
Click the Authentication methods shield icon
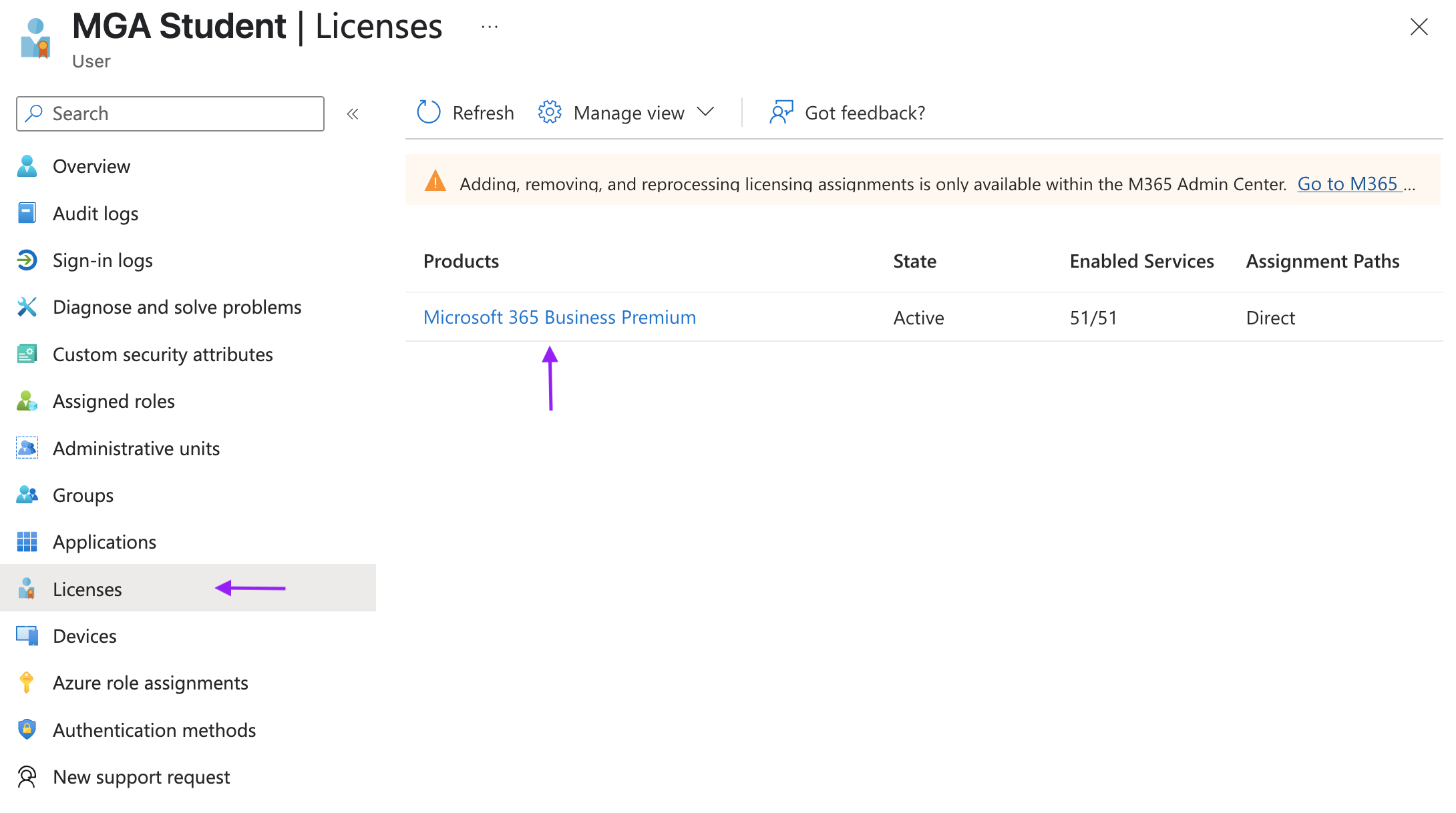pos(27,730)
